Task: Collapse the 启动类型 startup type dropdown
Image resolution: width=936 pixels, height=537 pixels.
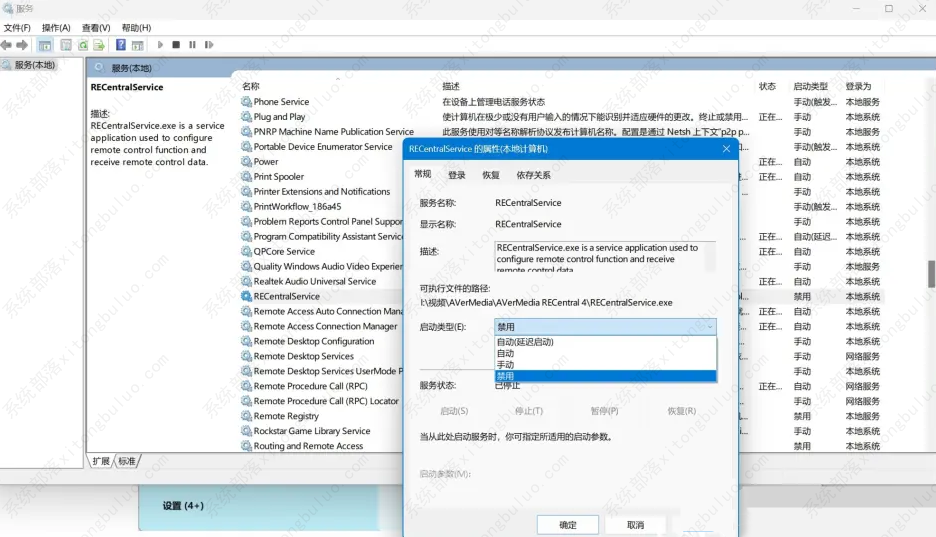Action: [x=710, y=326]
